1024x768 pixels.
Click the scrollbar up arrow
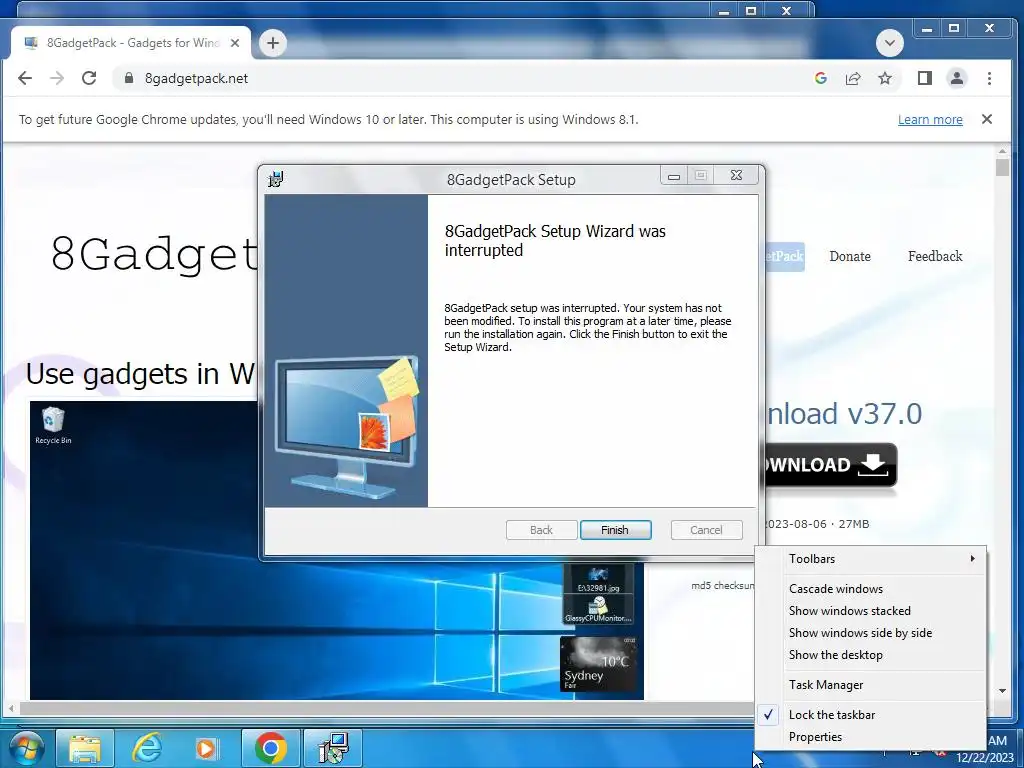(1002, 152)
